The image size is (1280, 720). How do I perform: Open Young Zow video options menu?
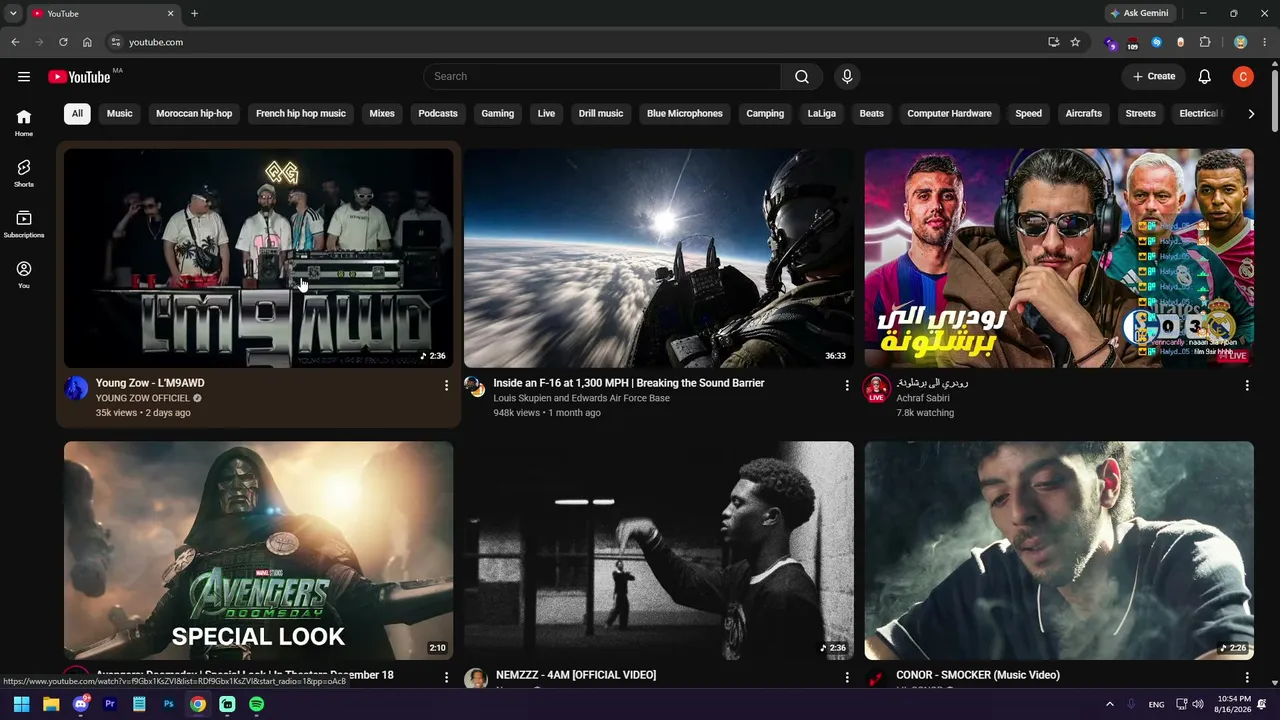(446, 385)
